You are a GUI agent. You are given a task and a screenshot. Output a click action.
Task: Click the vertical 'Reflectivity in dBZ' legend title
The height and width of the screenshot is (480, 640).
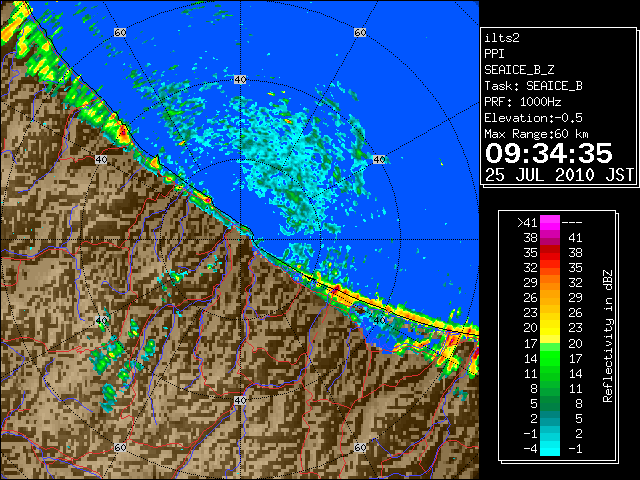coord(608,336)
